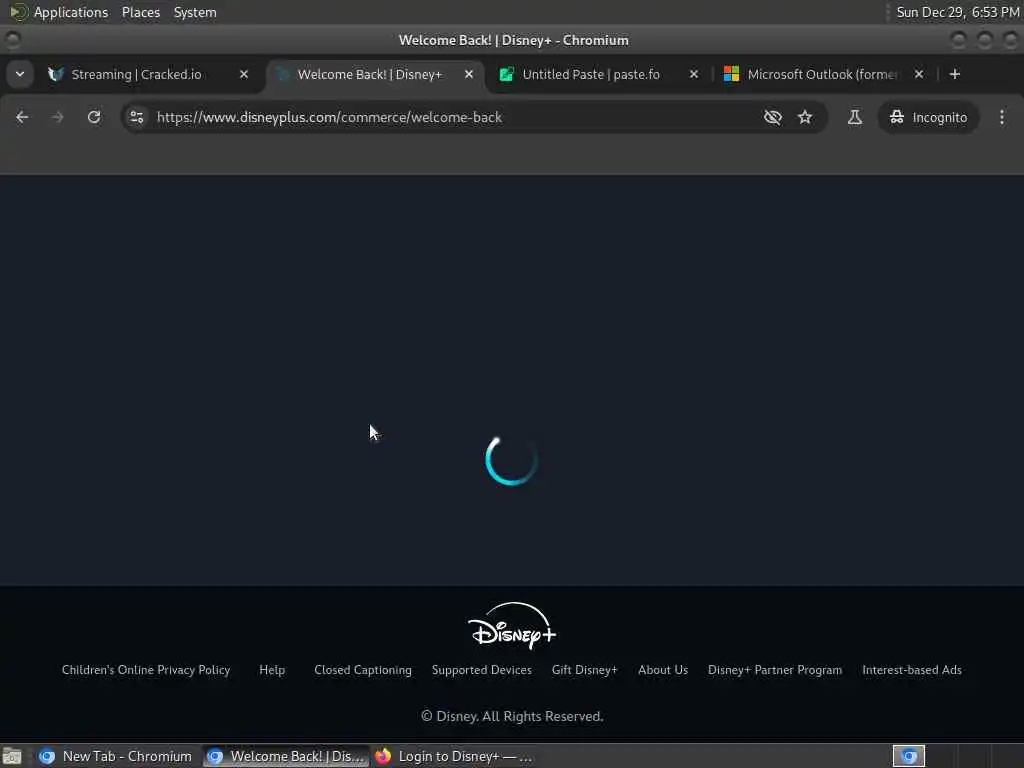The width and height of the screenshot is (1024, 768).
Task: View site information icon in address bar
Action: coord(136,117)
